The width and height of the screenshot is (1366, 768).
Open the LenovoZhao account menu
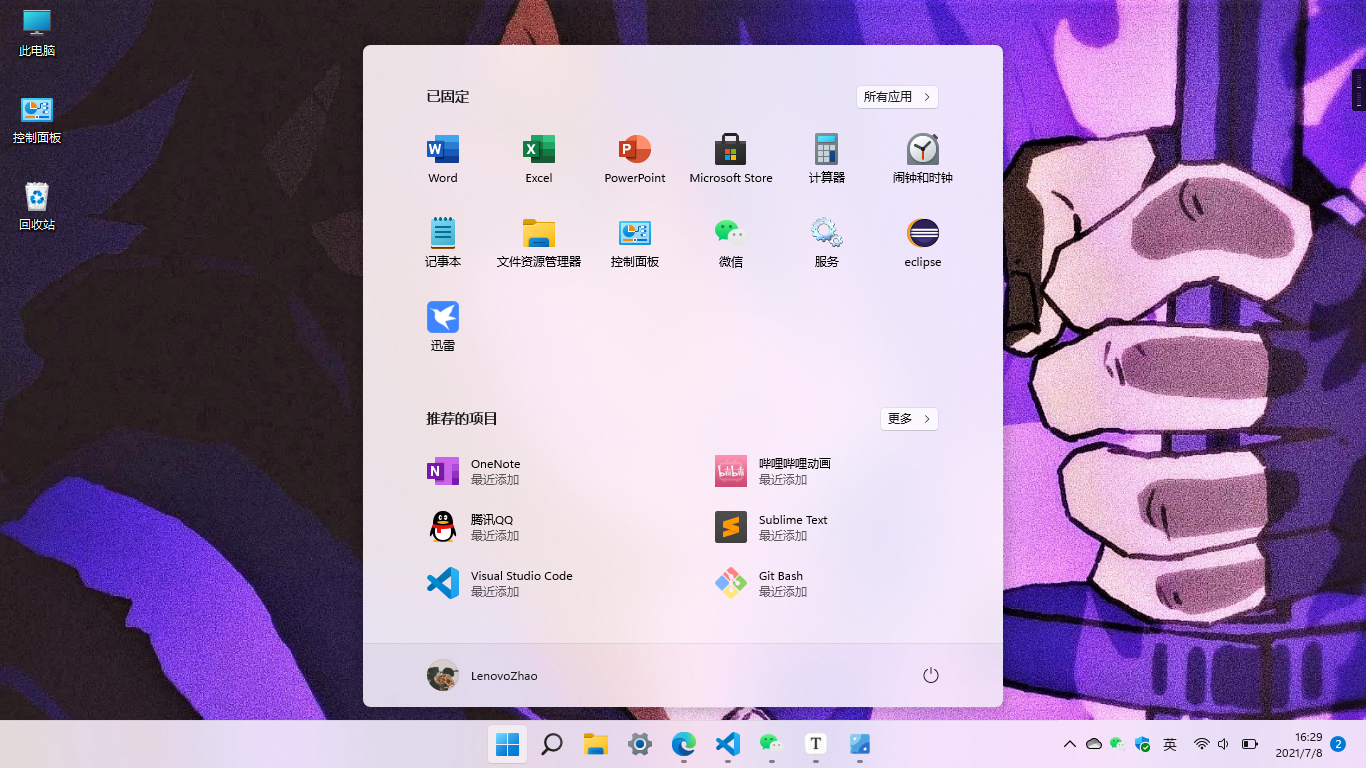[483, 676]
